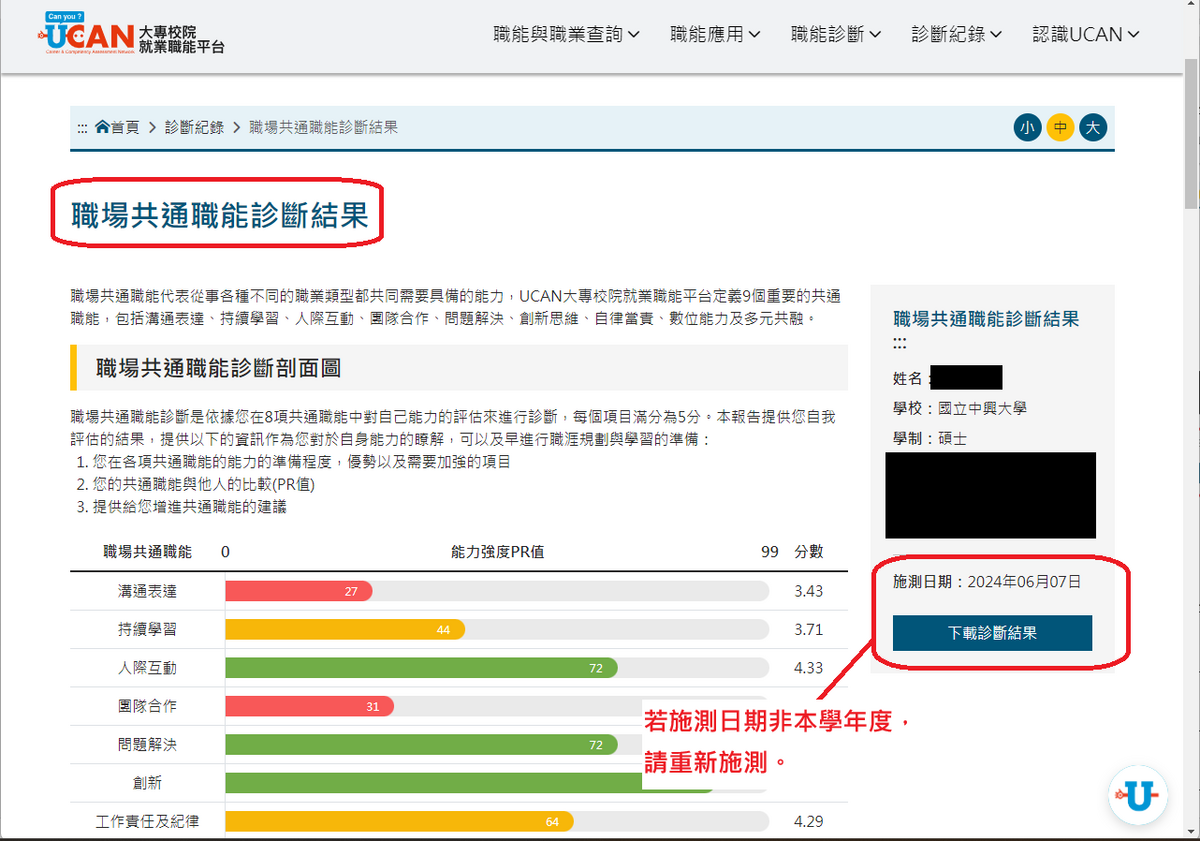Expand the 職能診斷 menu
This screenshot has height=841, width=1200.
836,34
